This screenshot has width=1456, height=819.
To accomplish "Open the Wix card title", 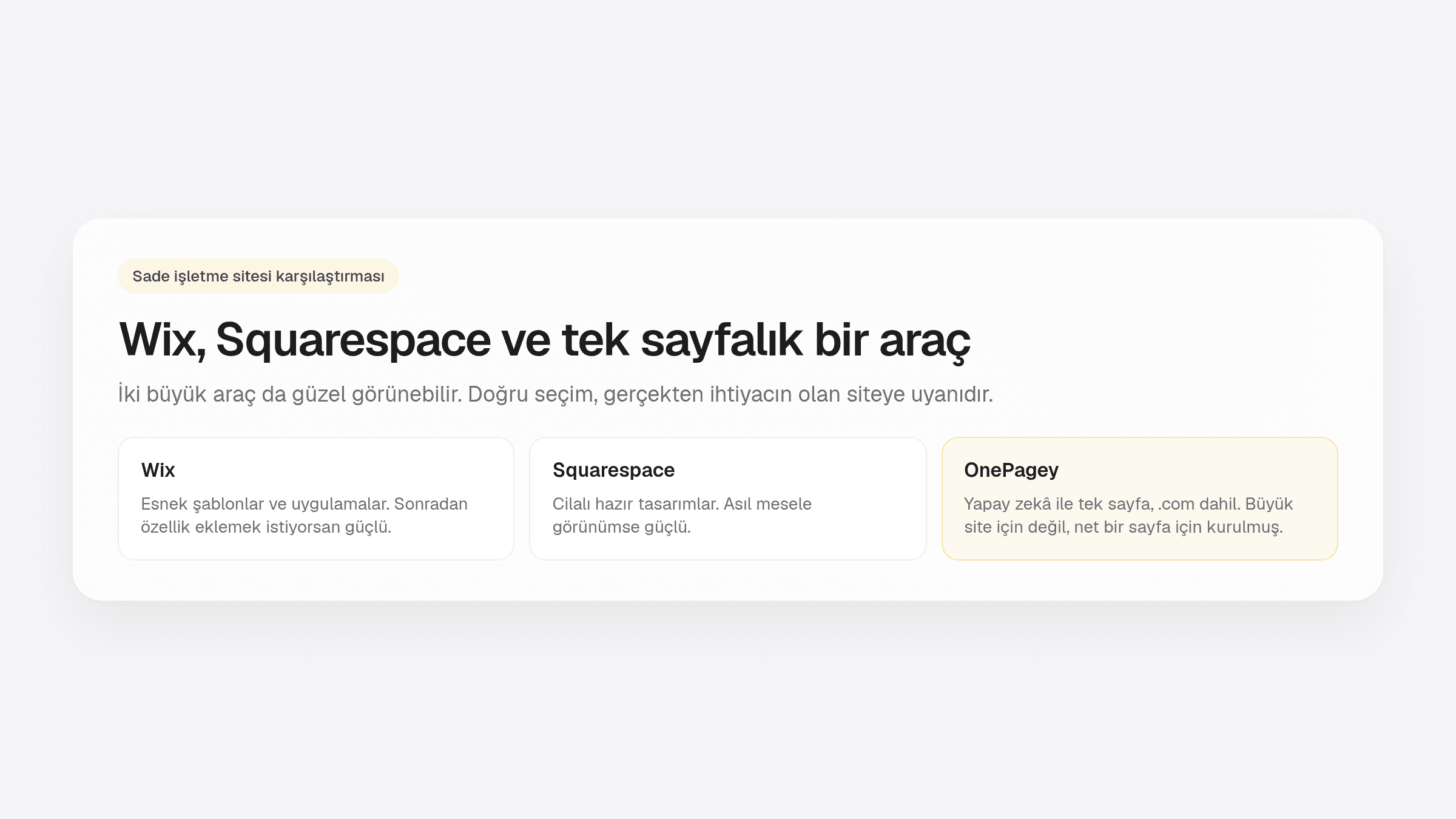I will (158, 470).
